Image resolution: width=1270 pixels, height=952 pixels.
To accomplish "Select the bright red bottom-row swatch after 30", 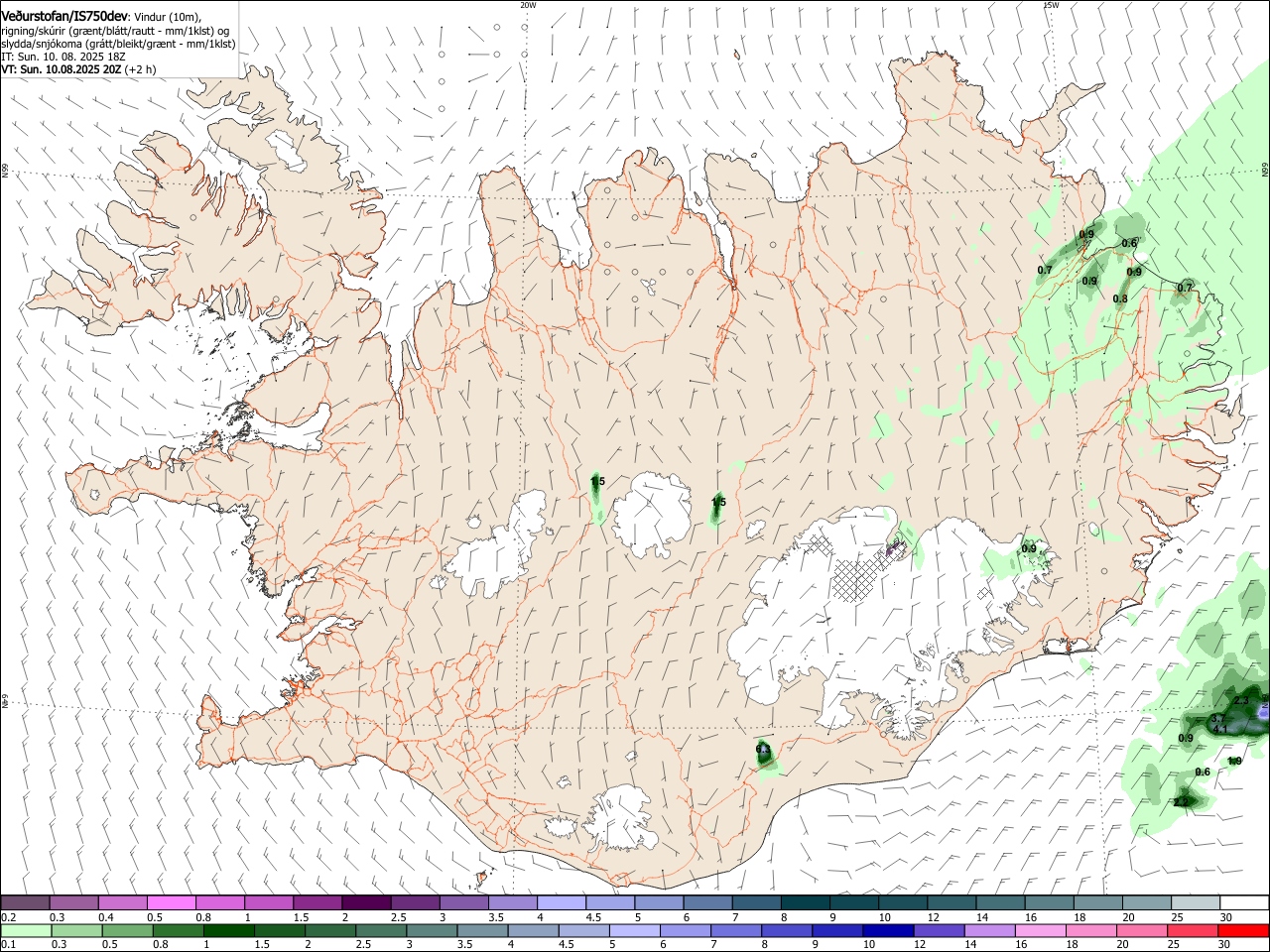I will 1244,931.
